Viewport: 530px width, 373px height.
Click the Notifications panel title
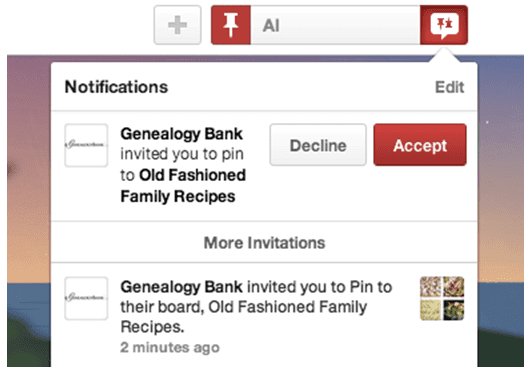coord(116,87)
